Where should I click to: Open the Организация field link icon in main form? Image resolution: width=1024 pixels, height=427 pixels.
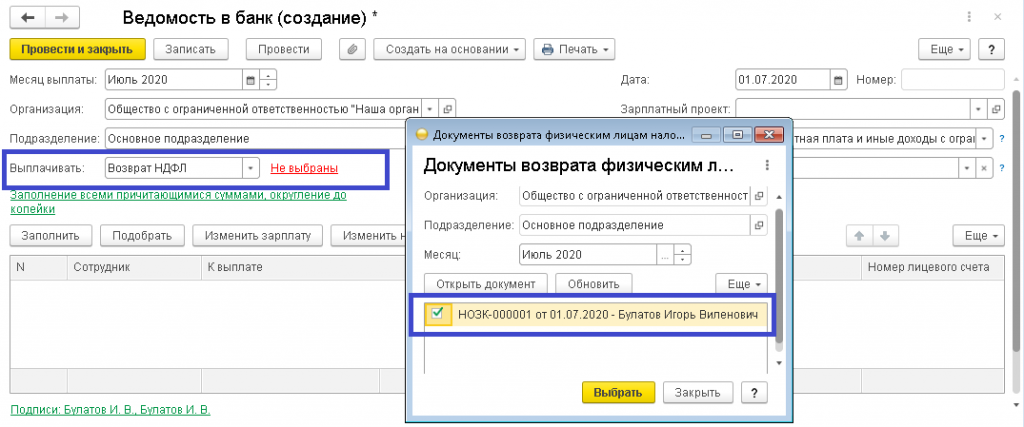[x=447, y=109]
